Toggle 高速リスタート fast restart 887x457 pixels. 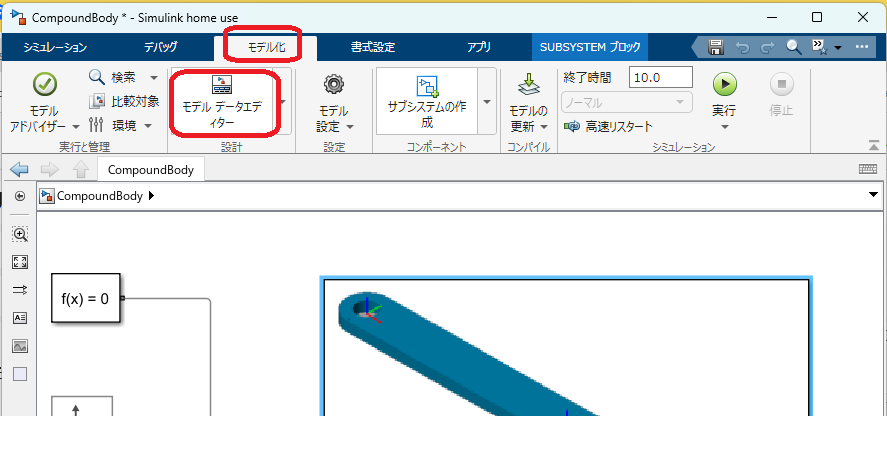(x=608, y=127)
